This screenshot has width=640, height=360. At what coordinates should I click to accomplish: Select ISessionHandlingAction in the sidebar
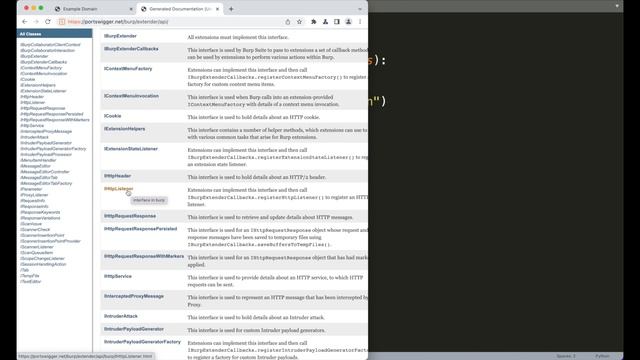coord(43,264)
